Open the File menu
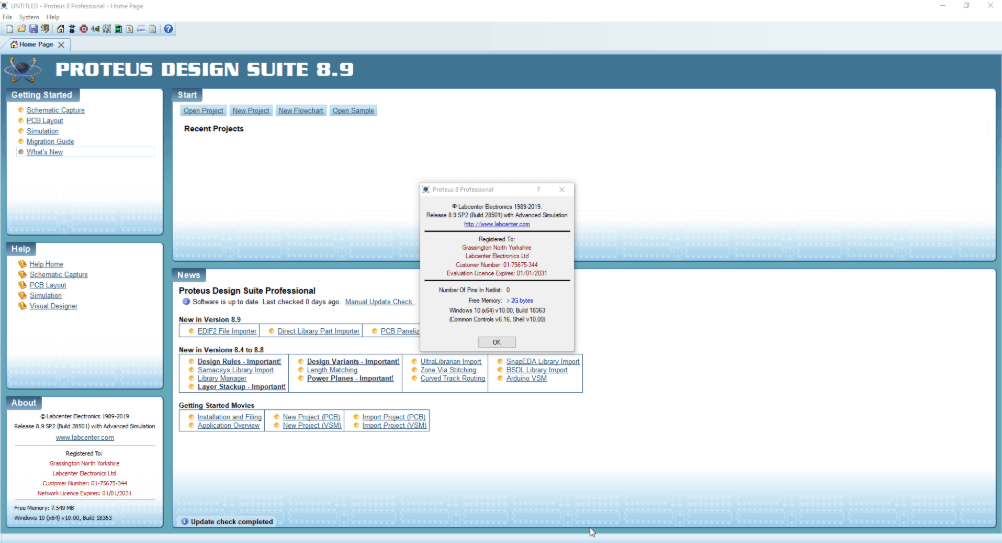Screen dimensions: 1002x543 pos(7,17)
